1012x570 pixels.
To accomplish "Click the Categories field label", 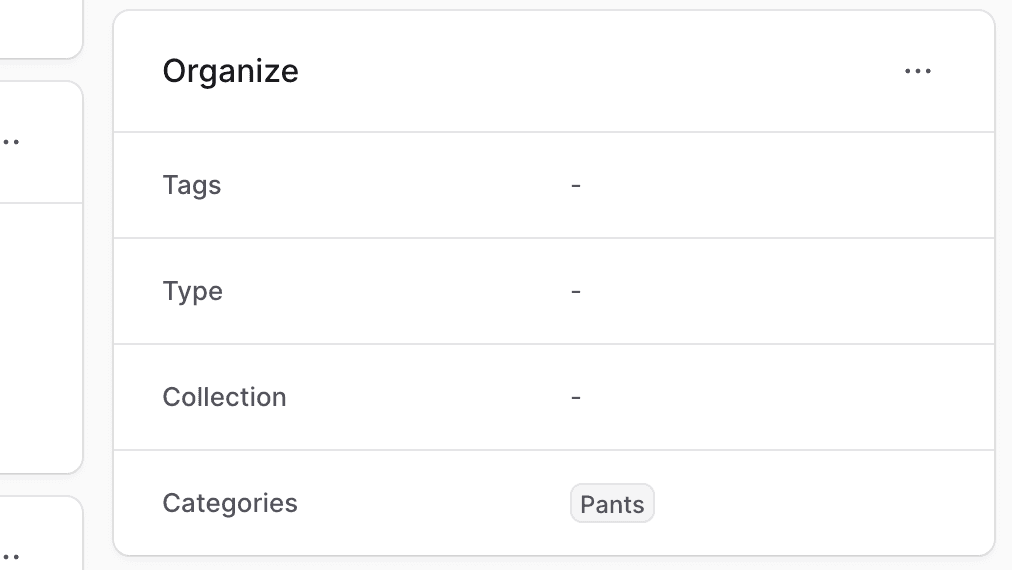I will (230, 503).
